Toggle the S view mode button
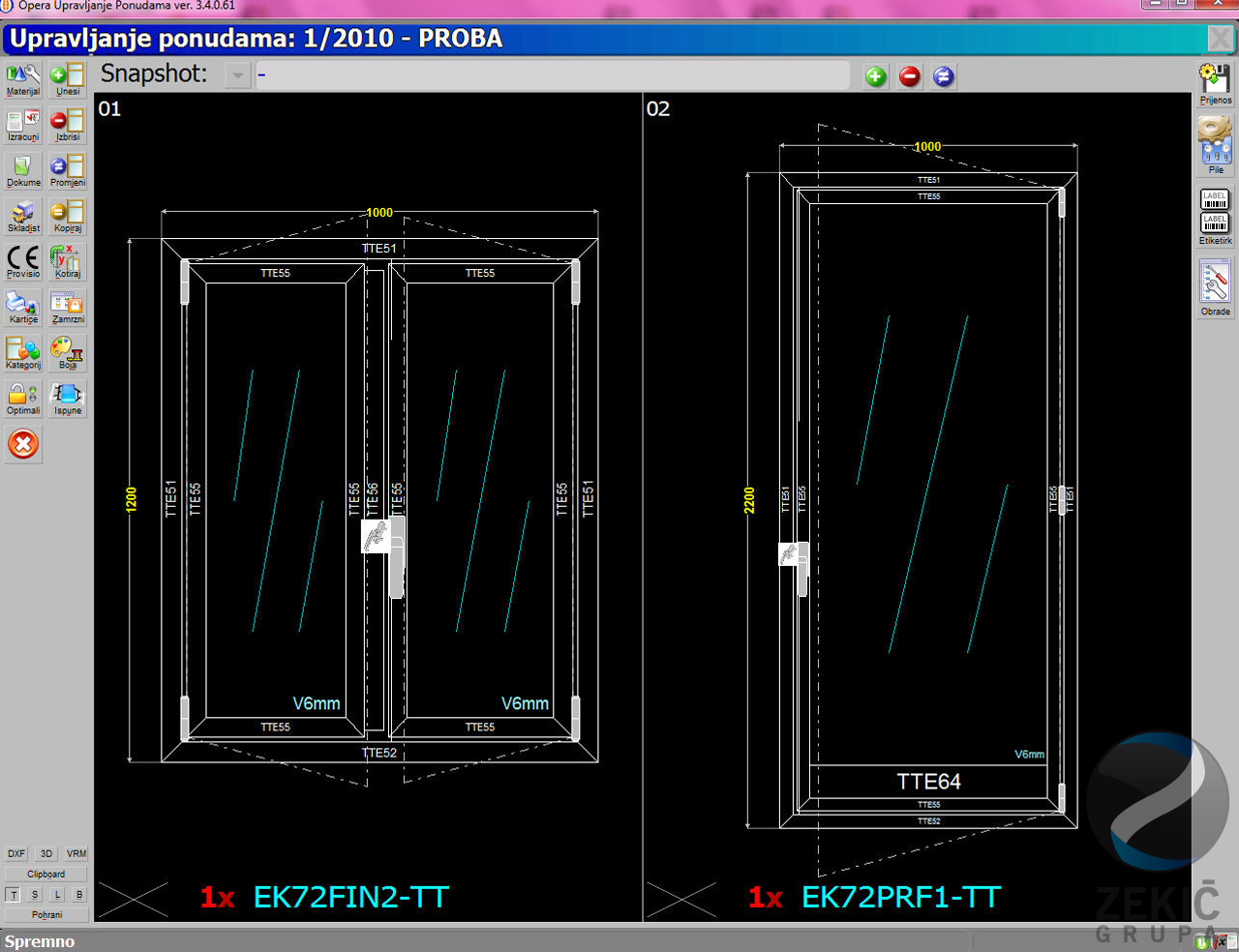This screenshot has width=1239, height=952. point(35,895)
